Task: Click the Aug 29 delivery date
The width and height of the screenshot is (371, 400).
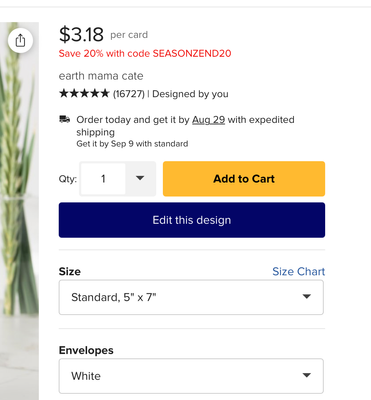Action: (x=208, y=120)
